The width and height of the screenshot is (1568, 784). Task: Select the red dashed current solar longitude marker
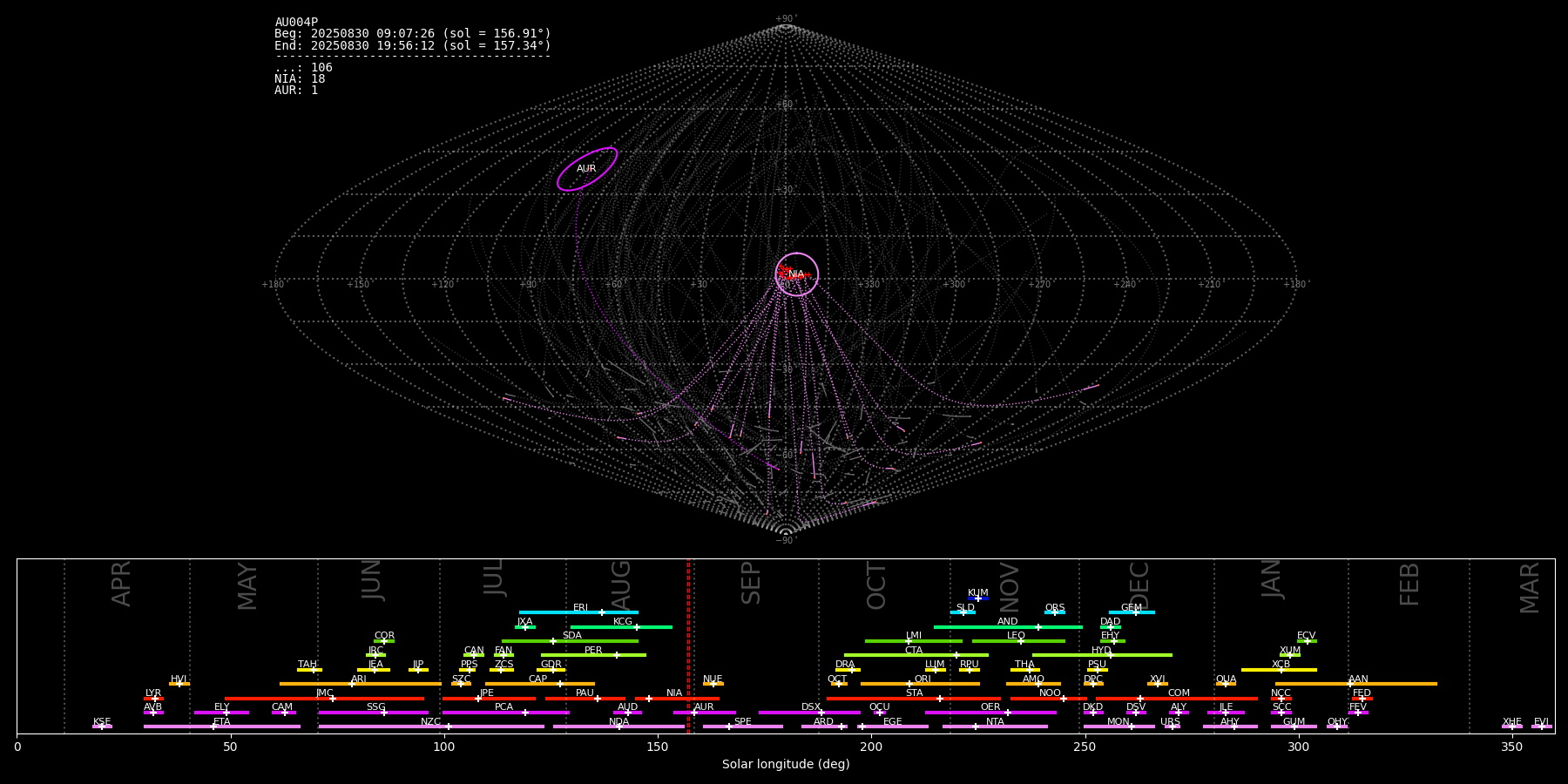point(688,645)
